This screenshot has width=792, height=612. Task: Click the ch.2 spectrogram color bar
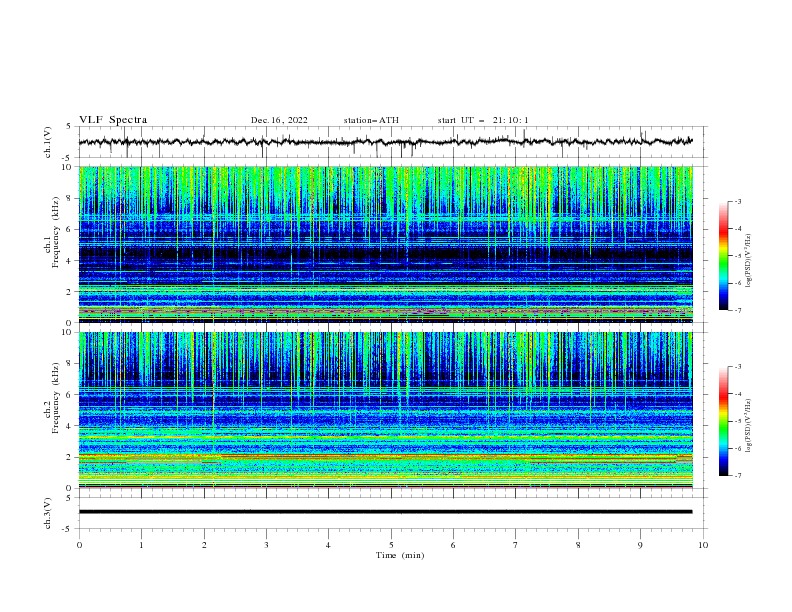[723, 421]
